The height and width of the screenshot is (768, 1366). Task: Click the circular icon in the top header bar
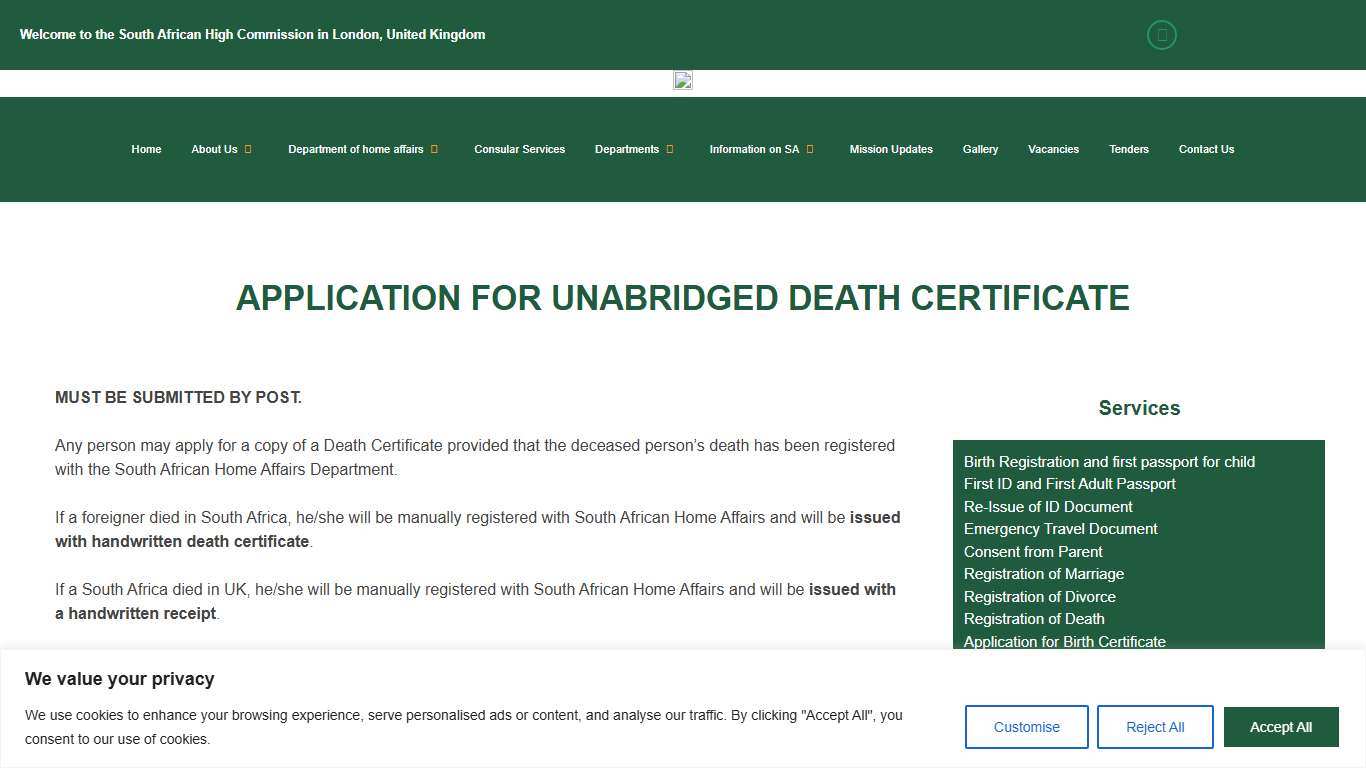[x=1161, y=35]
